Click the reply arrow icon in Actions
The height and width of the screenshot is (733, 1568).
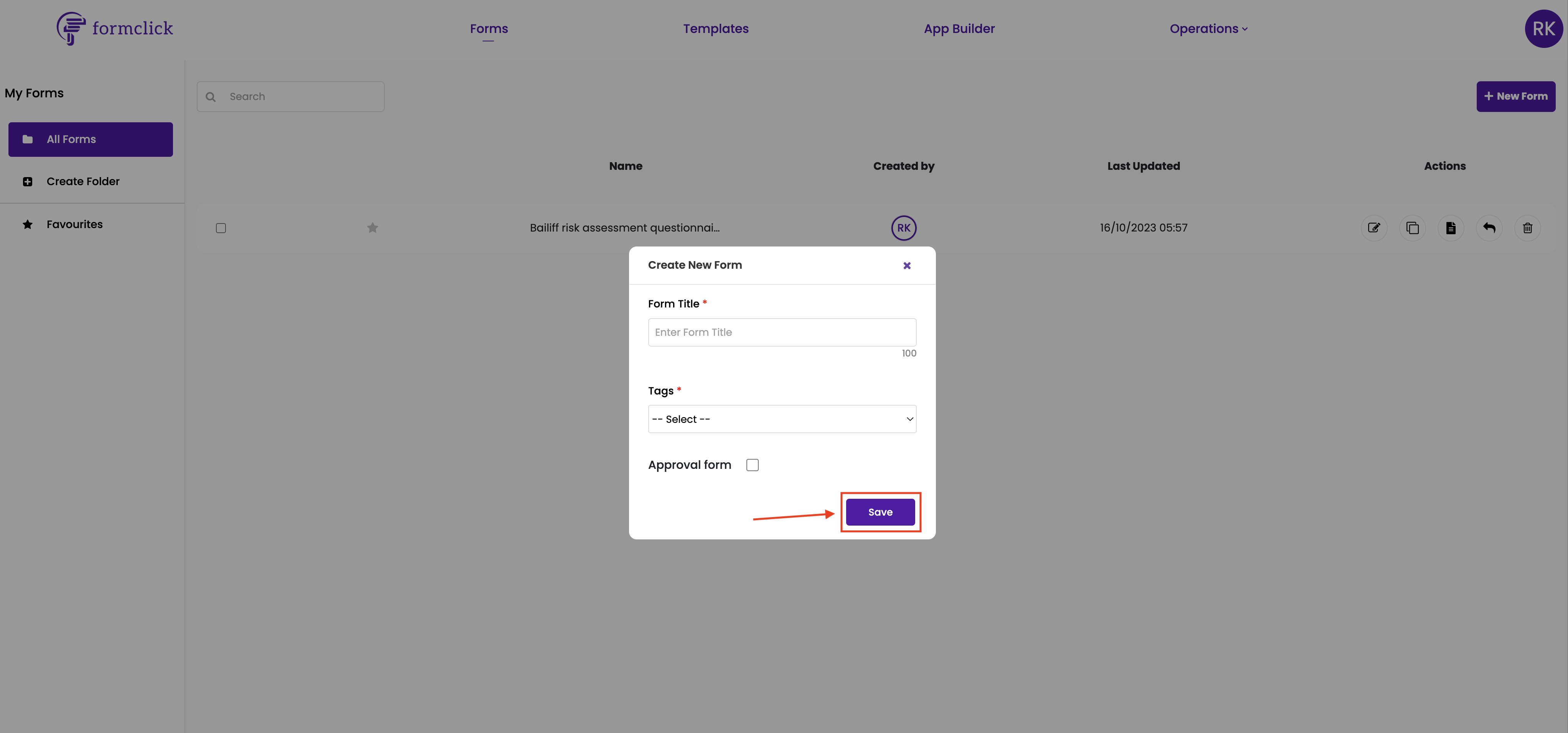click(x=1489, y=228)
